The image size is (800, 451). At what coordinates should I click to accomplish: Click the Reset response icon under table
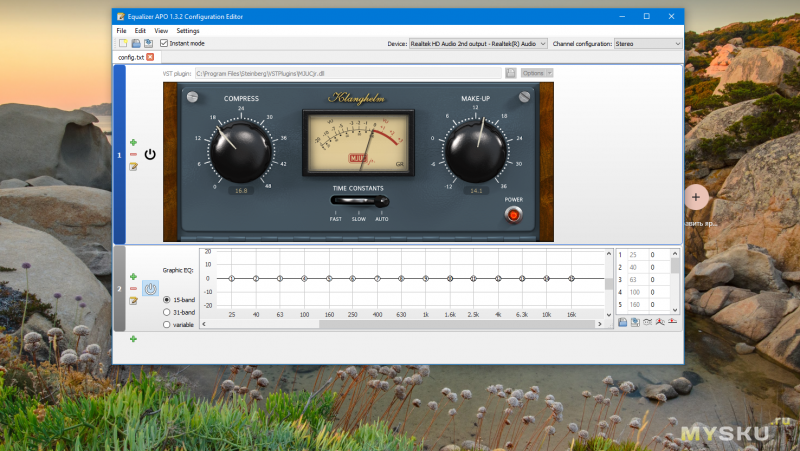[x=672, y=322]
